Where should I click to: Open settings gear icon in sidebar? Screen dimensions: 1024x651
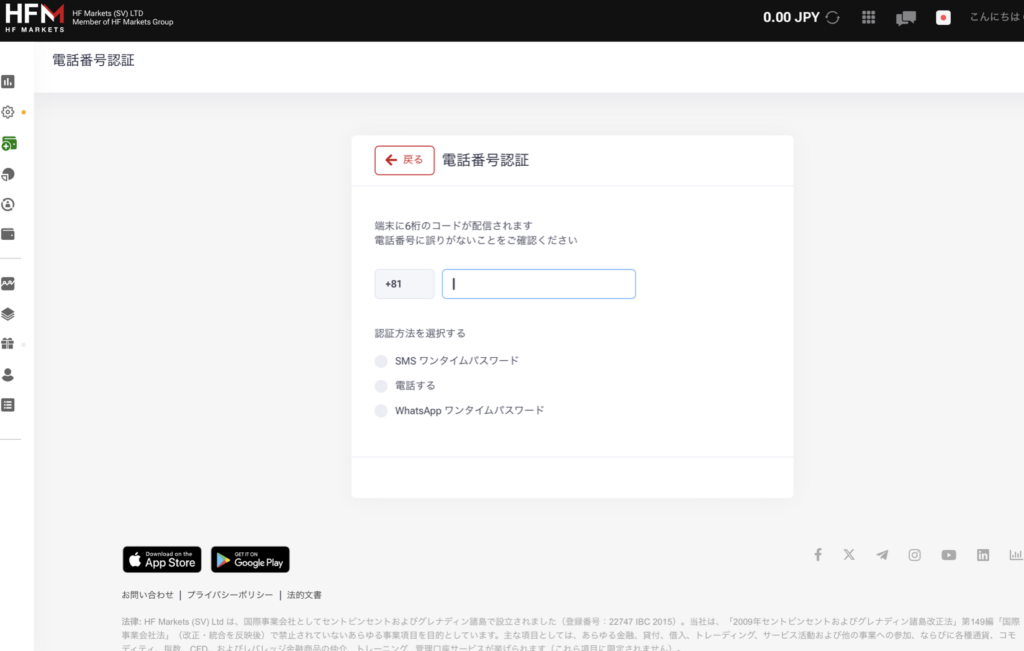click(x=8, y=112)
